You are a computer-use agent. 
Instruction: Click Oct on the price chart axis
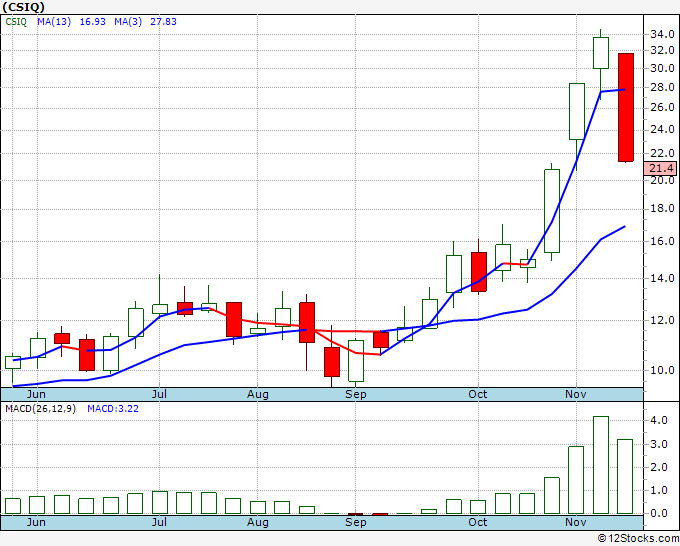[x=477, y=394]
